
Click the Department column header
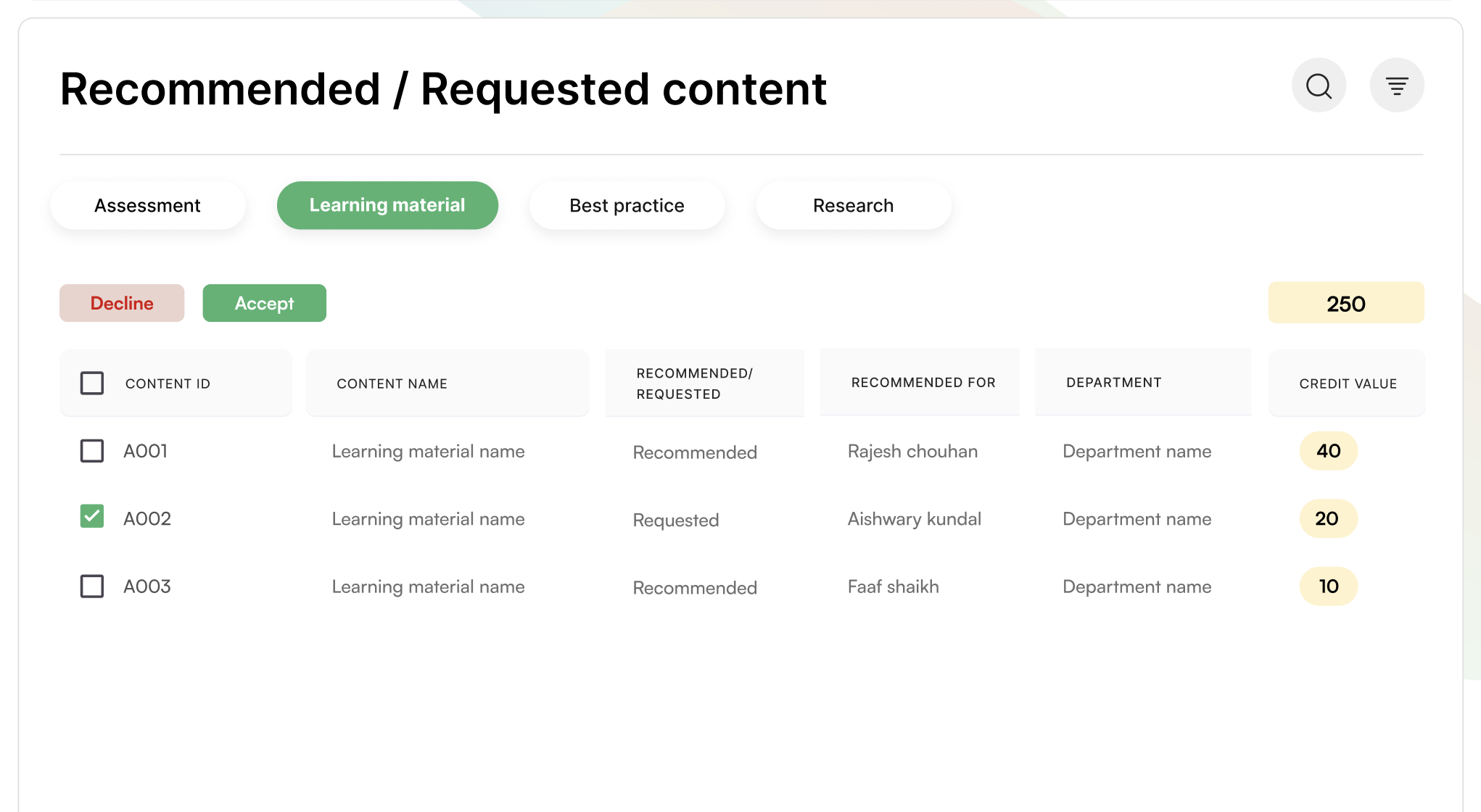(1113, 382)
